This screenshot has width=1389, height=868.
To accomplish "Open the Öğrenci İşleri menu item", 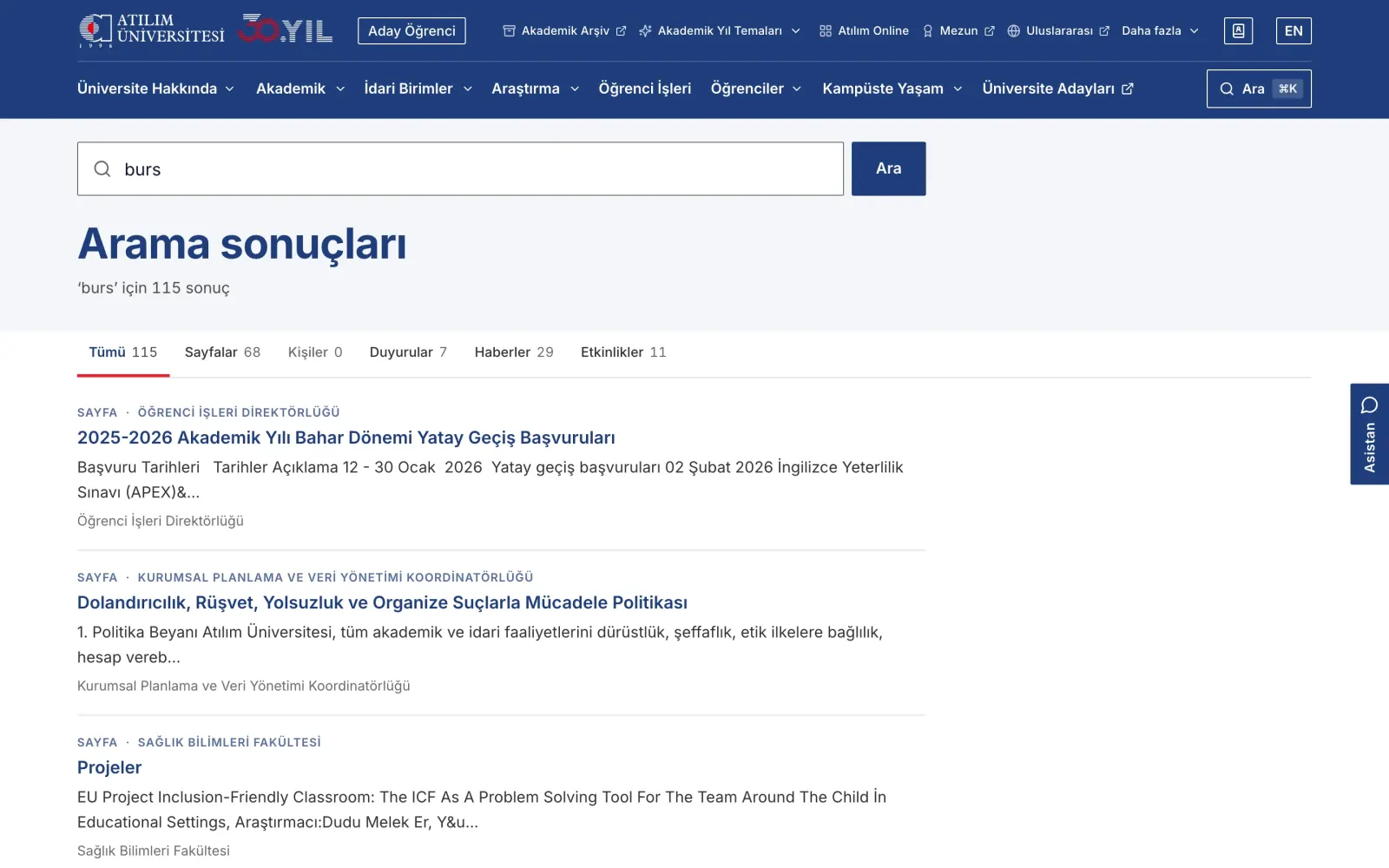I will (645, 89).
